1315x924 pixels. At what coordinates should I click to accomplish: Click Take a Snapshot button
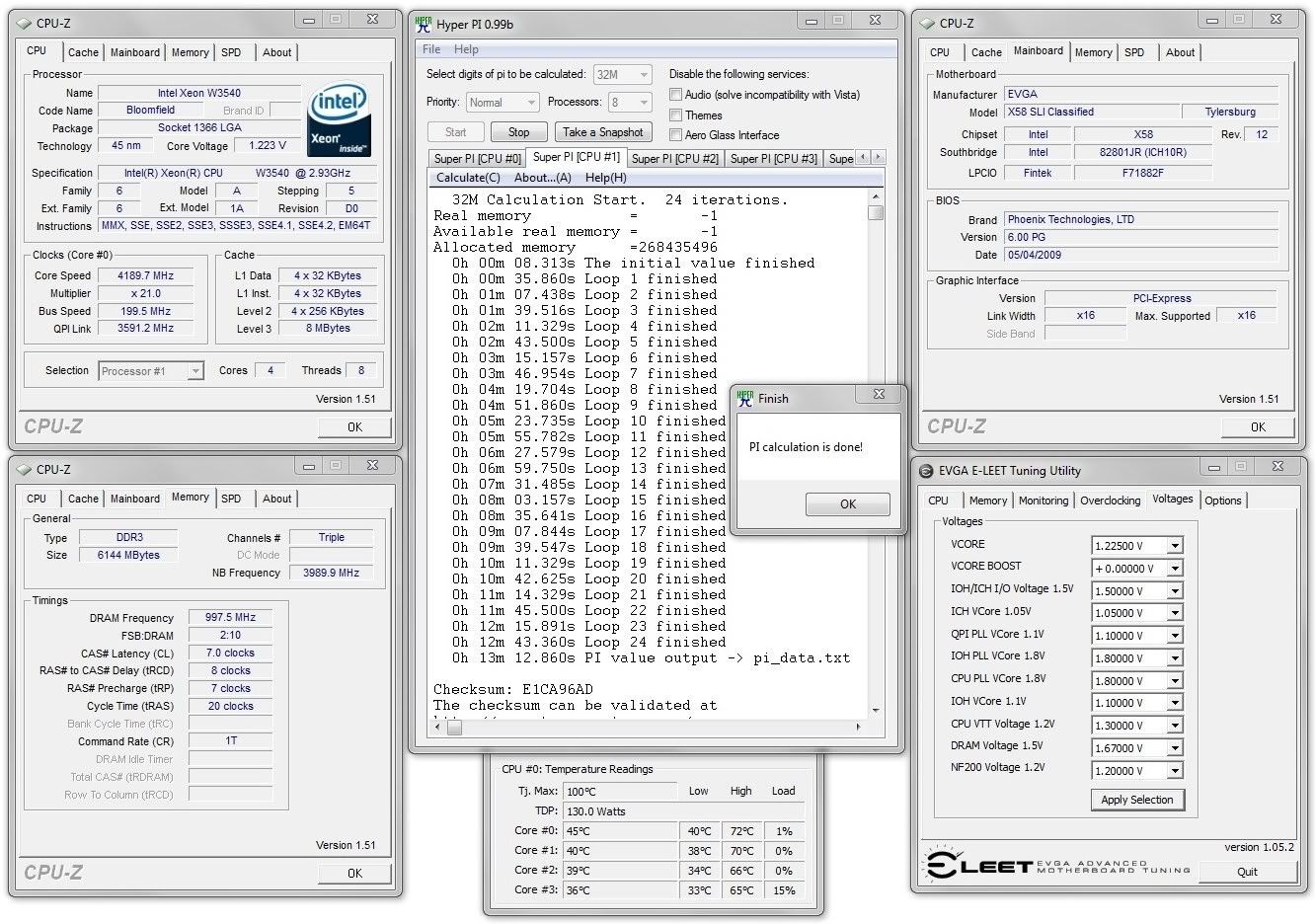tap(602, 132)
